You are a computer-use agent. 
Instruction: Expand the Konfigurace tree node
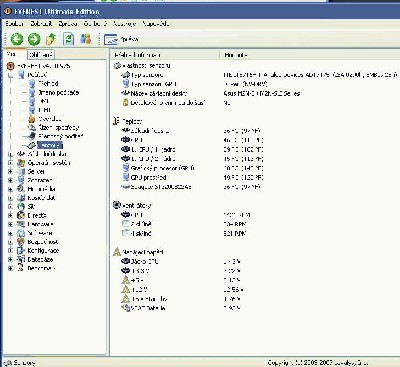(x=10, y=250)
